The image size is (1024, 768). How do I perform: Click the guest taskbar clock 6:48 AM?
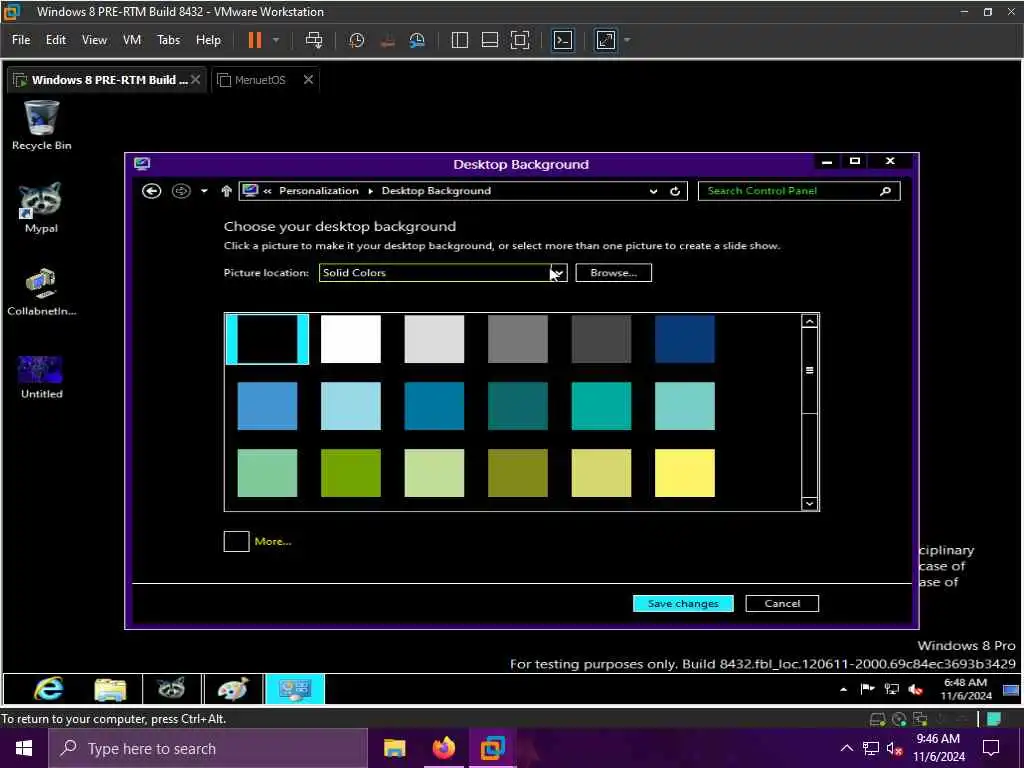[x=965, y=689]
